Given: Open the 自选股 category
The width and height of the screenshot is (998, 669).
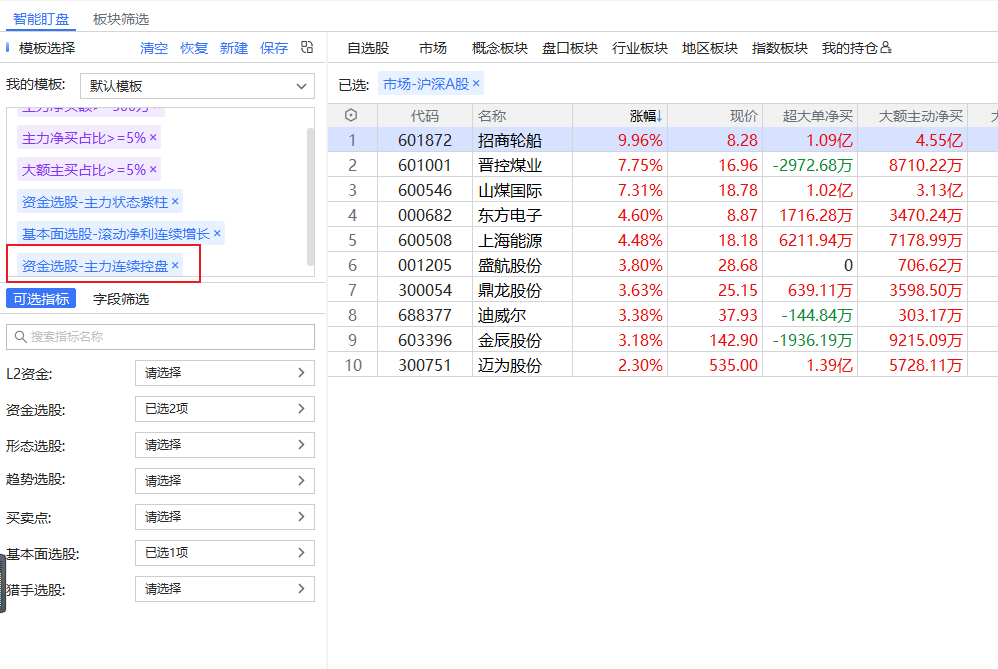Looking at the screenshot, I should (x=368, y=48).
